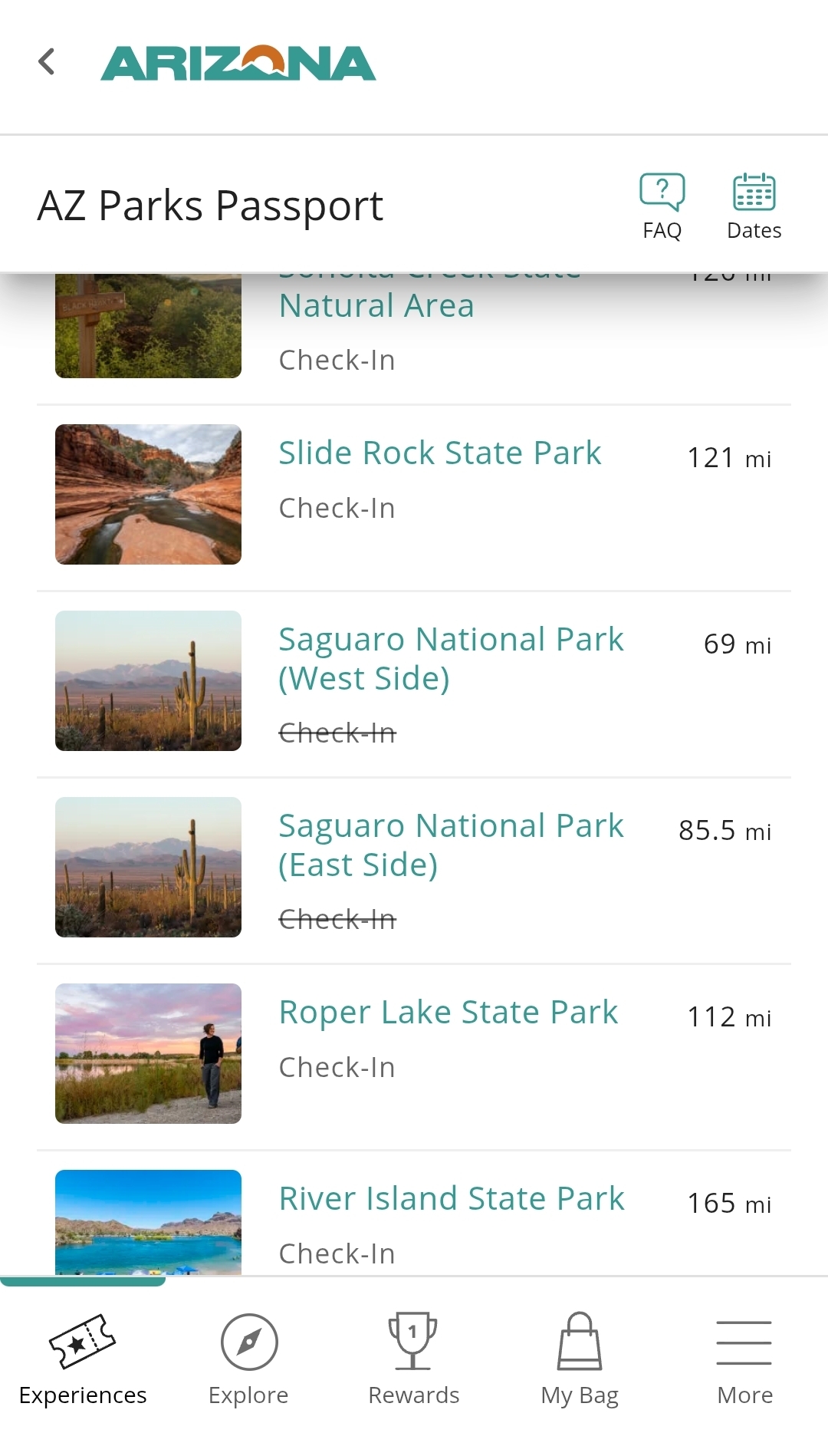This screenshot has height=1456, width=828.
Task: Tap the Roper Lake sunset photo thumbnail
Action: pos(148,1053)
